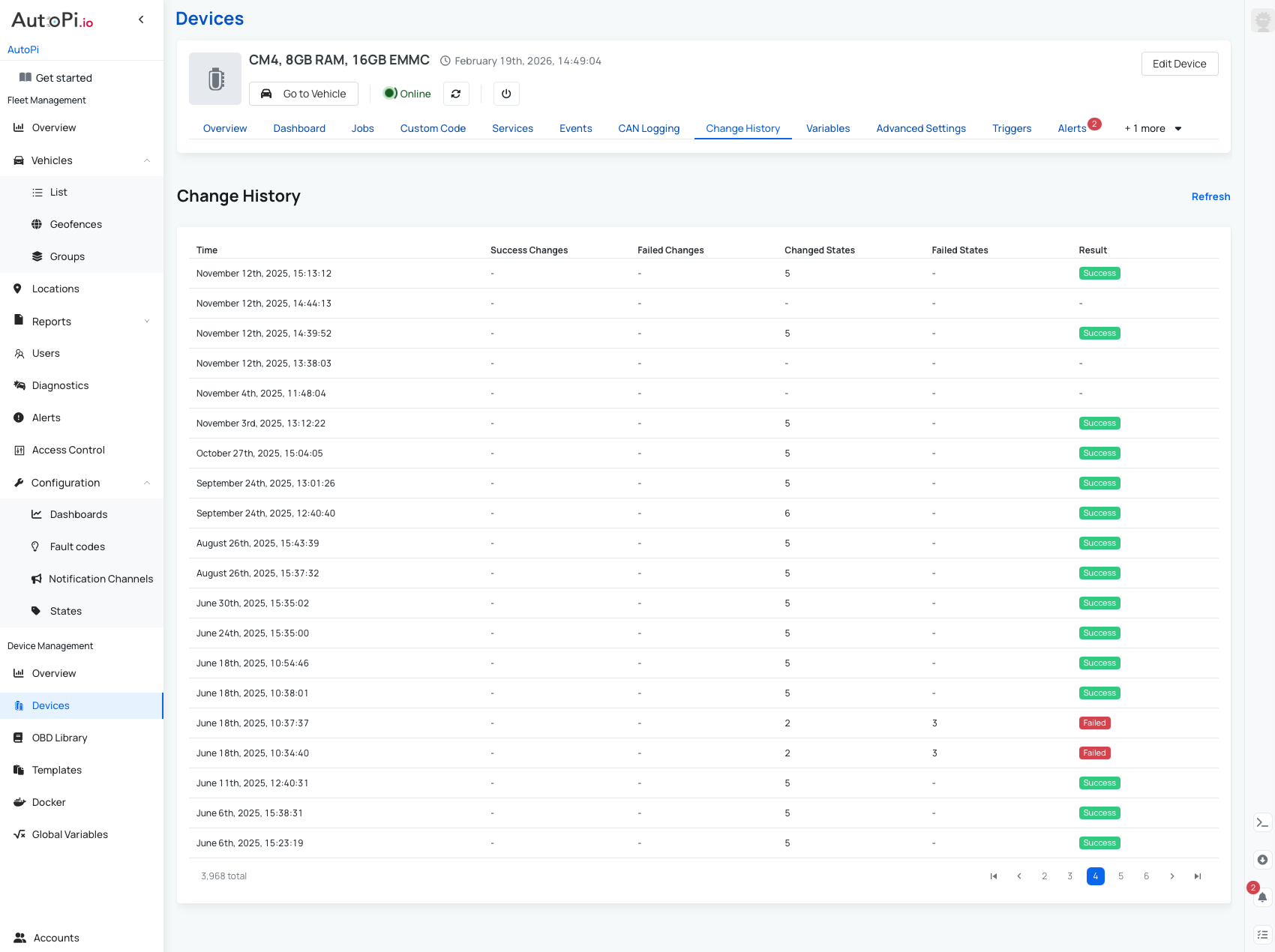Click the Edit Device button
Screen dimensions: 1275x952
click(x=1179, y=64)
